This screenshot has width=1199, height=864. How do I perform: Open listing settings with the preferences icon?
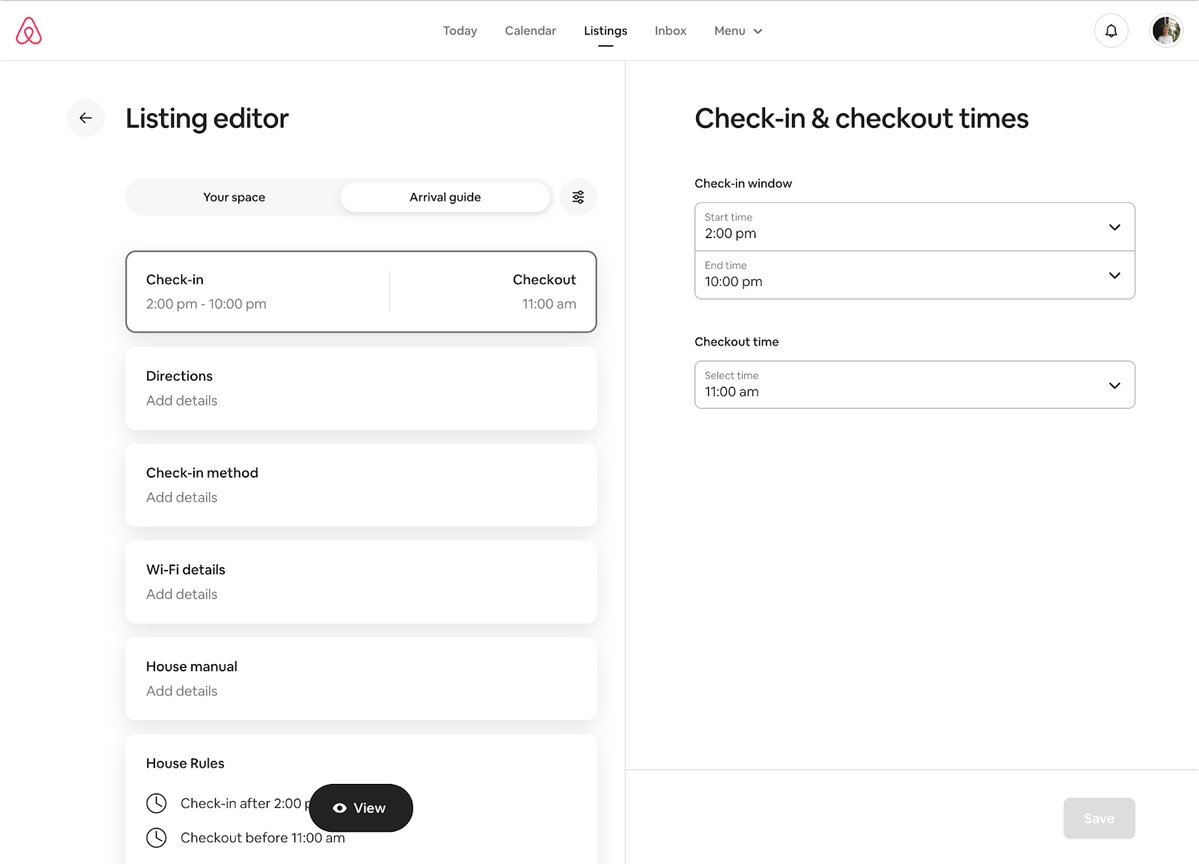[578, 197]
